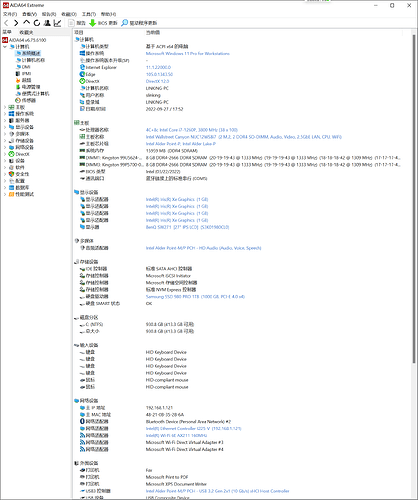Click the 报告 report document toolbar button

pos(77,23)
